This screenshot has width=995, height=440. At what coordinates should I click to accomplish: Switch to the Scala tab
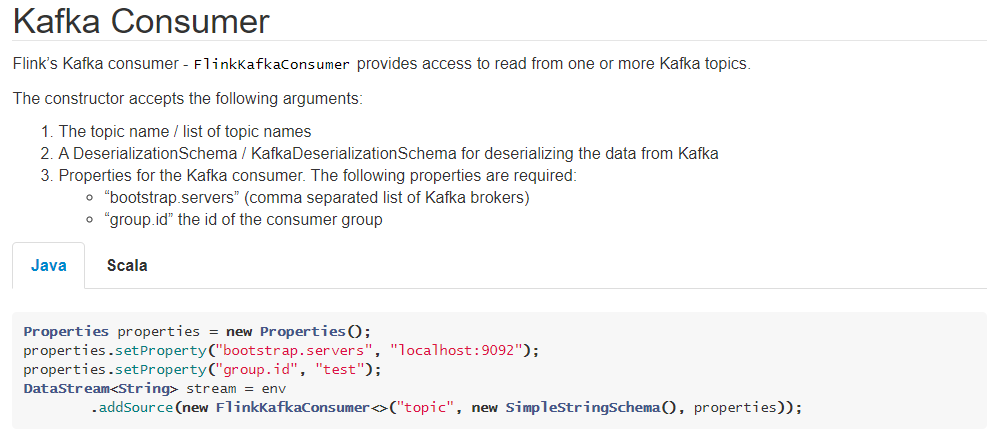(127, 265)
